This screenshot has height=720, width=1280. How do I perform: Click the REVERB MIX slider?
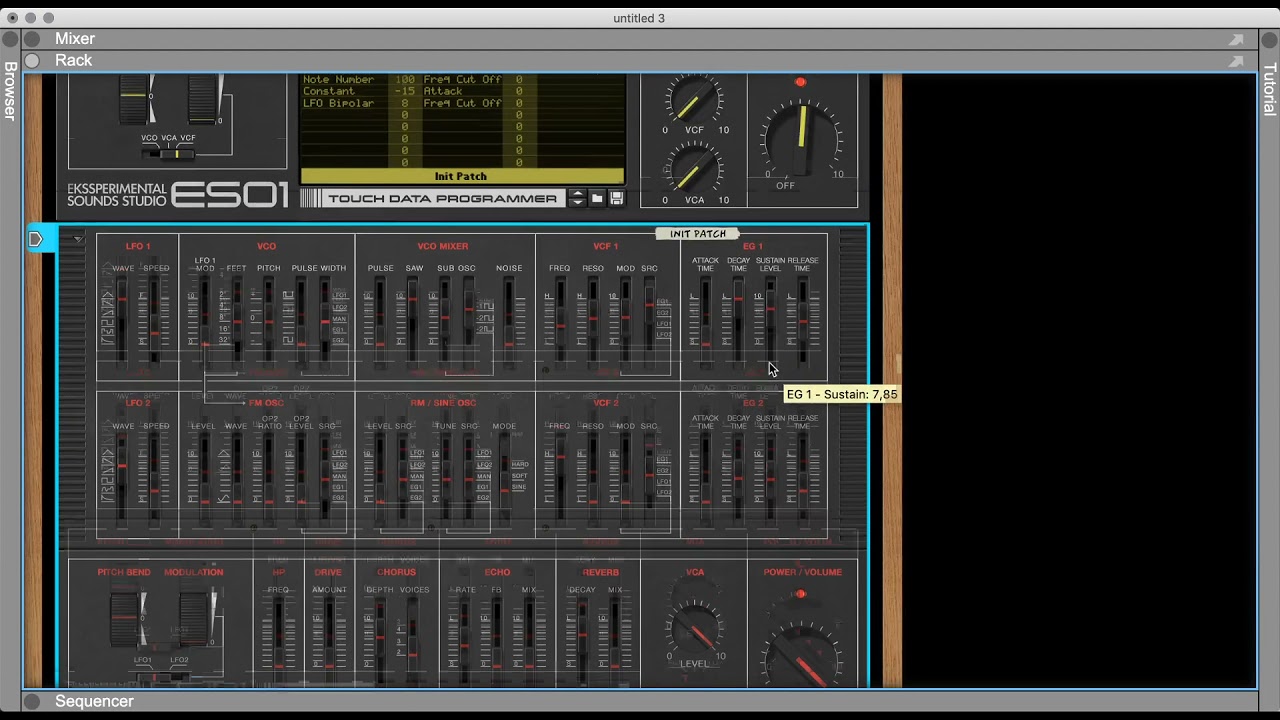click(x=614, y=640)
